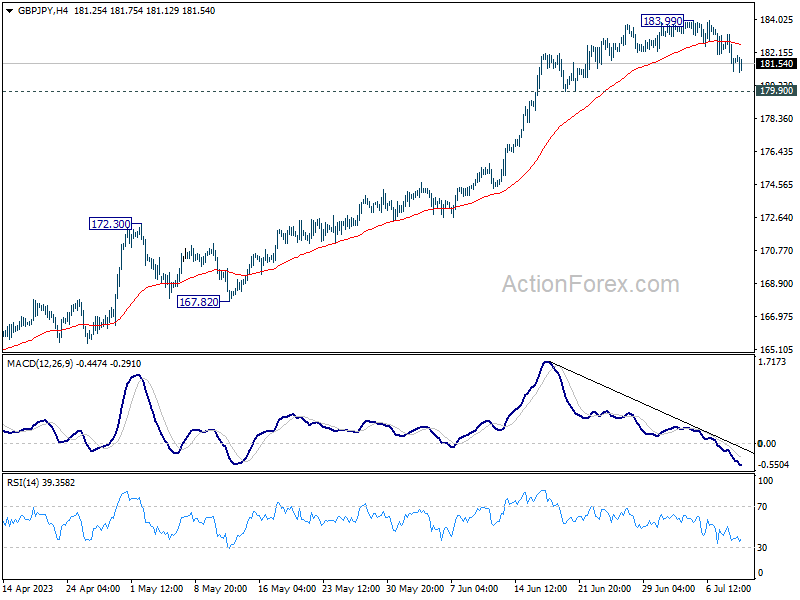
Task: Click the 14 Apr 2023 date label
Action: point(28,589)
